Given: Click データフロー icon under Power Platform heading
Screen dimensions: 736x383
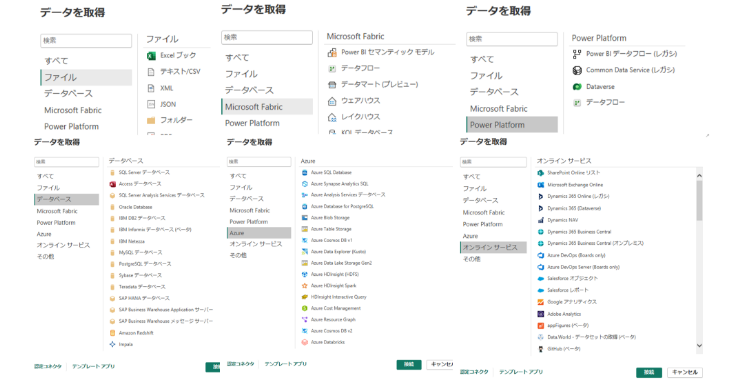Looking at the screenshot, I should [x=577, y=103].
